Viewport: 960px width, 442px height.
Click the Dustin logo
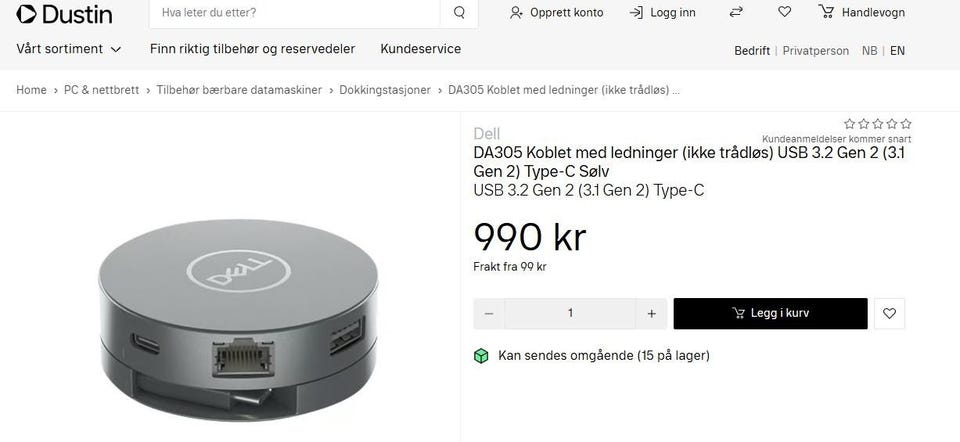64,13
